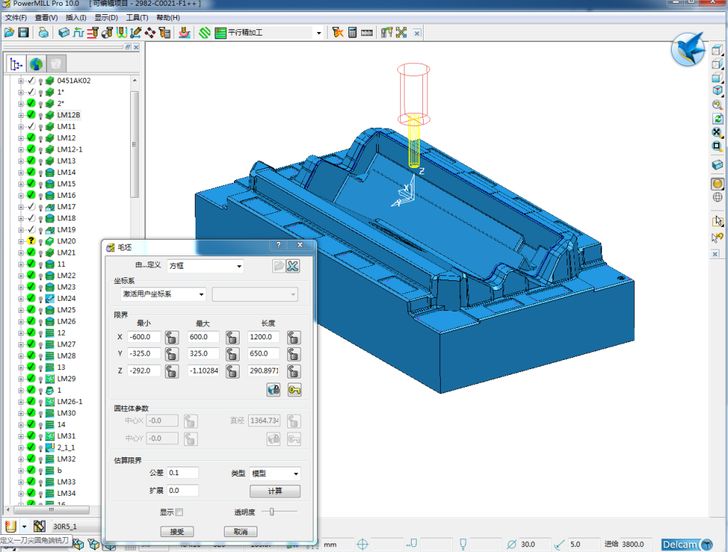
Task: Open the 平行精加工 strategy dropdown
Action: (x=318, y=33)
